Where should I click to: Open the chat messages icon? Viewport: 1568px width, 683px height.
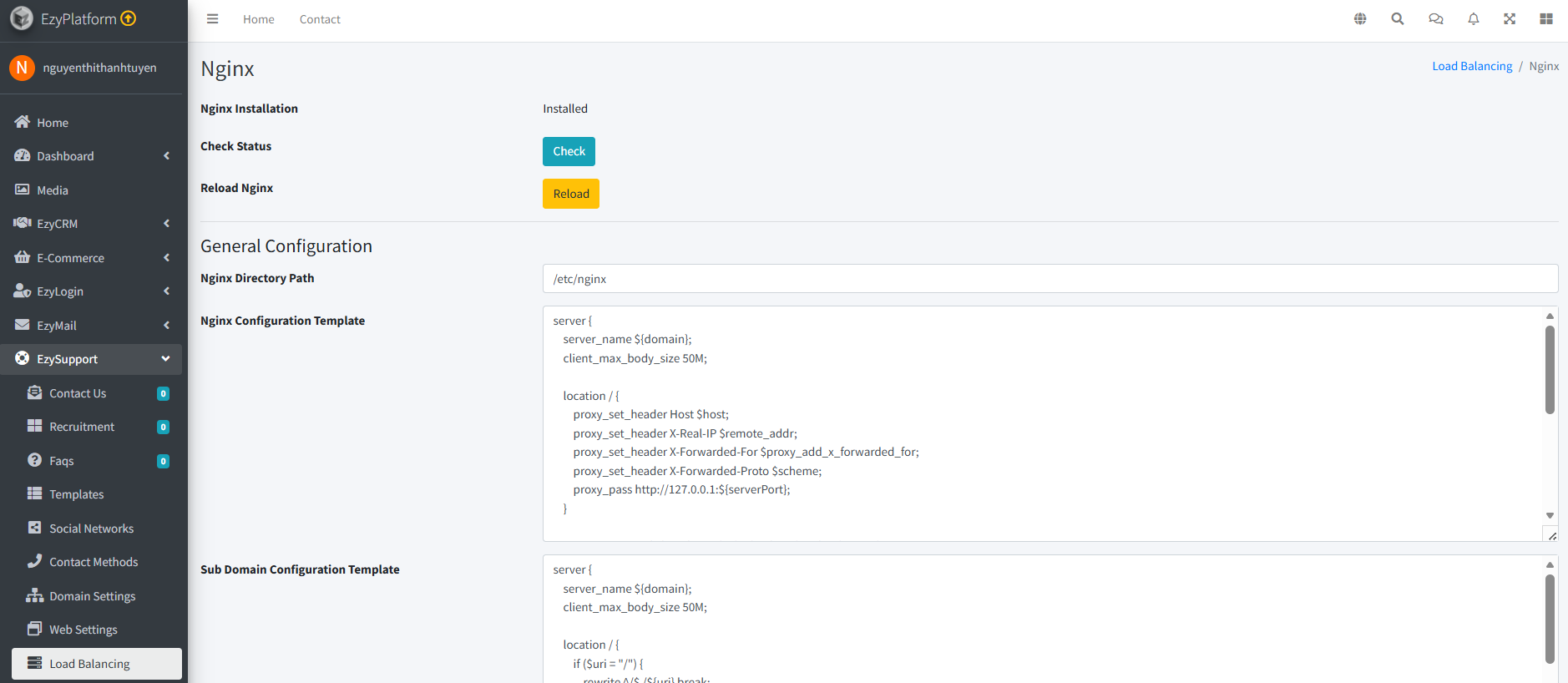pyautogui.click(x=1435, y=19)
